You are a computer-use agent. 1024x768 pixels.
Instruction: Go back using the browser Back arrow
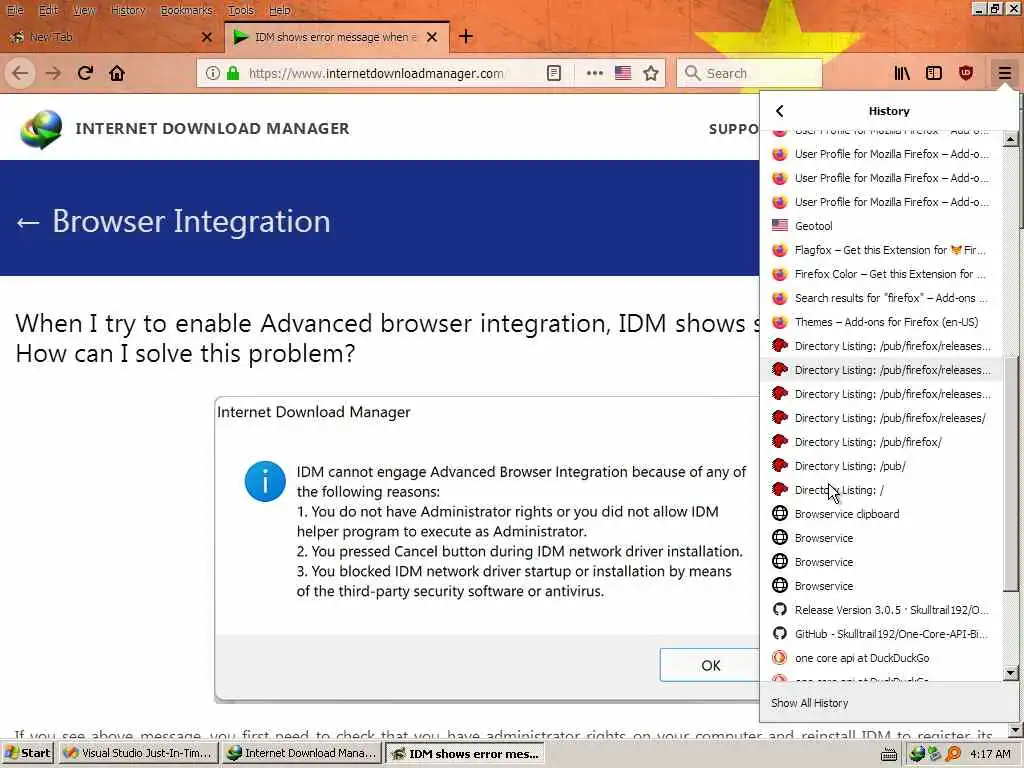(x=20, y=73)
